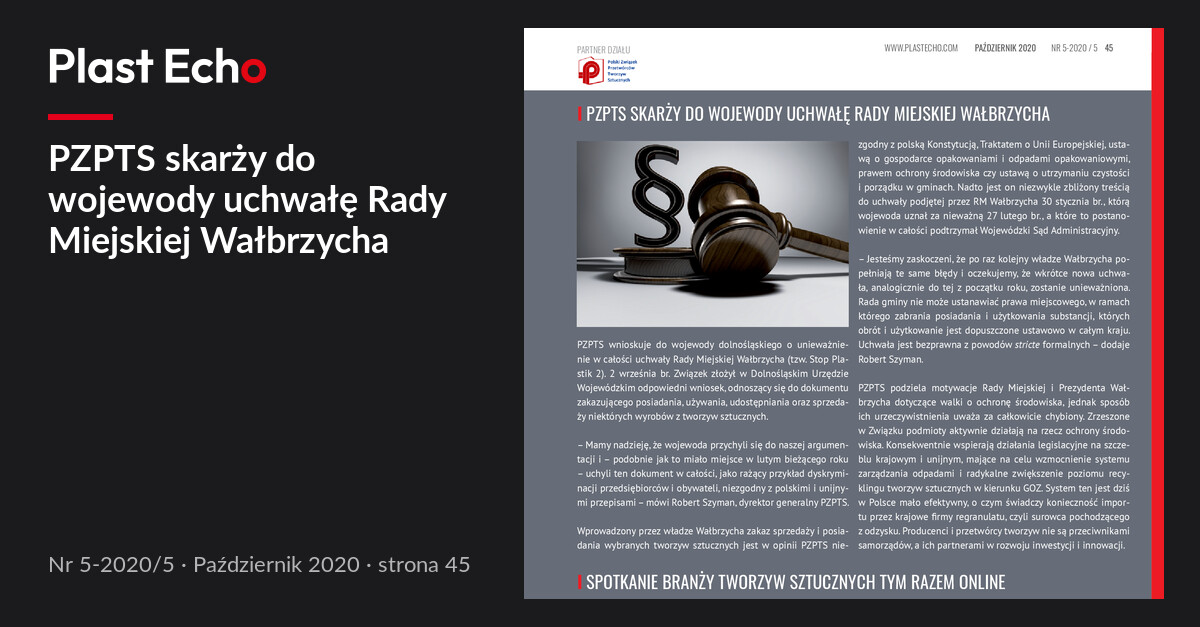
Task: Click page number 45 in the page header
Action: pos(1109,48)
